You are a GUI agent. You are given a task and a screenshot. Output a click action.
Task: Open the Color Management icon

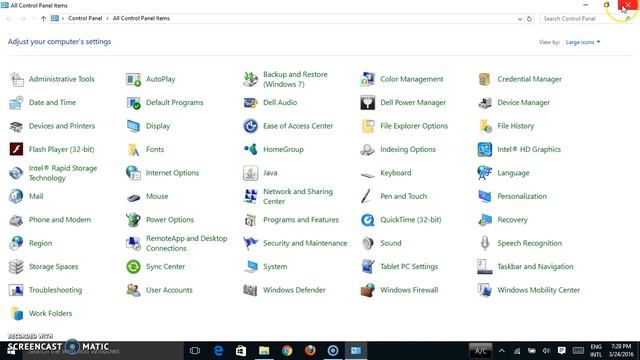click(x=367, y=79)
